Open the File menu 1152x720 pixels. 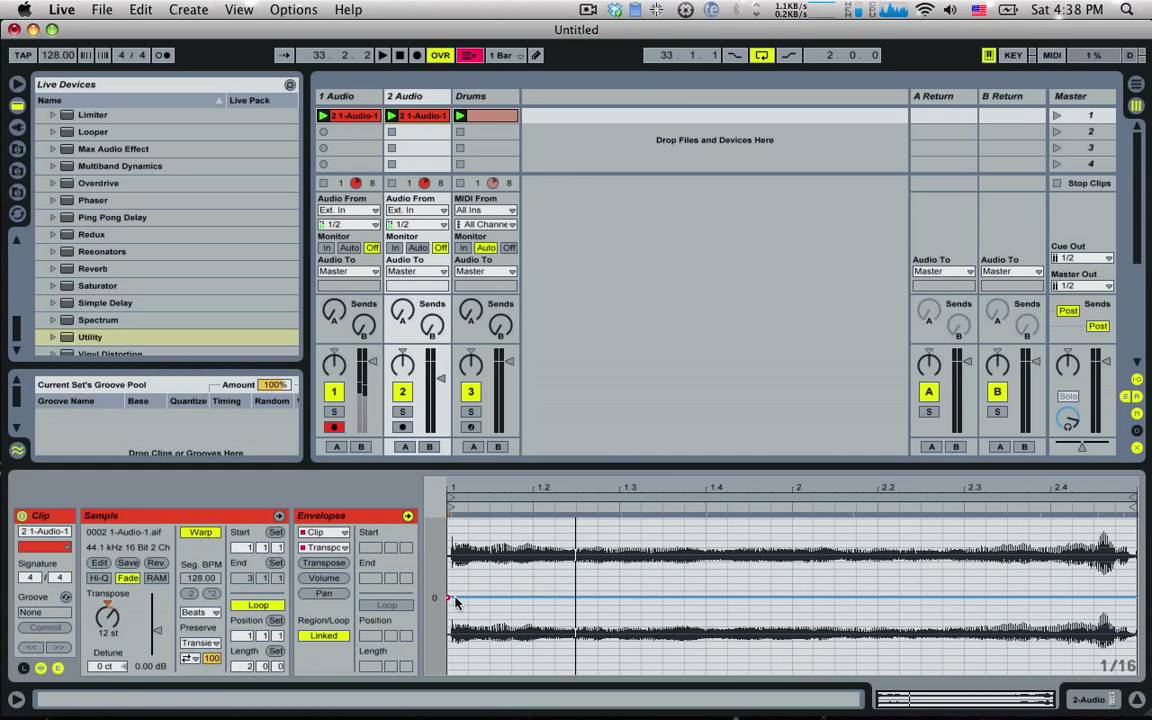coord(101,10)
